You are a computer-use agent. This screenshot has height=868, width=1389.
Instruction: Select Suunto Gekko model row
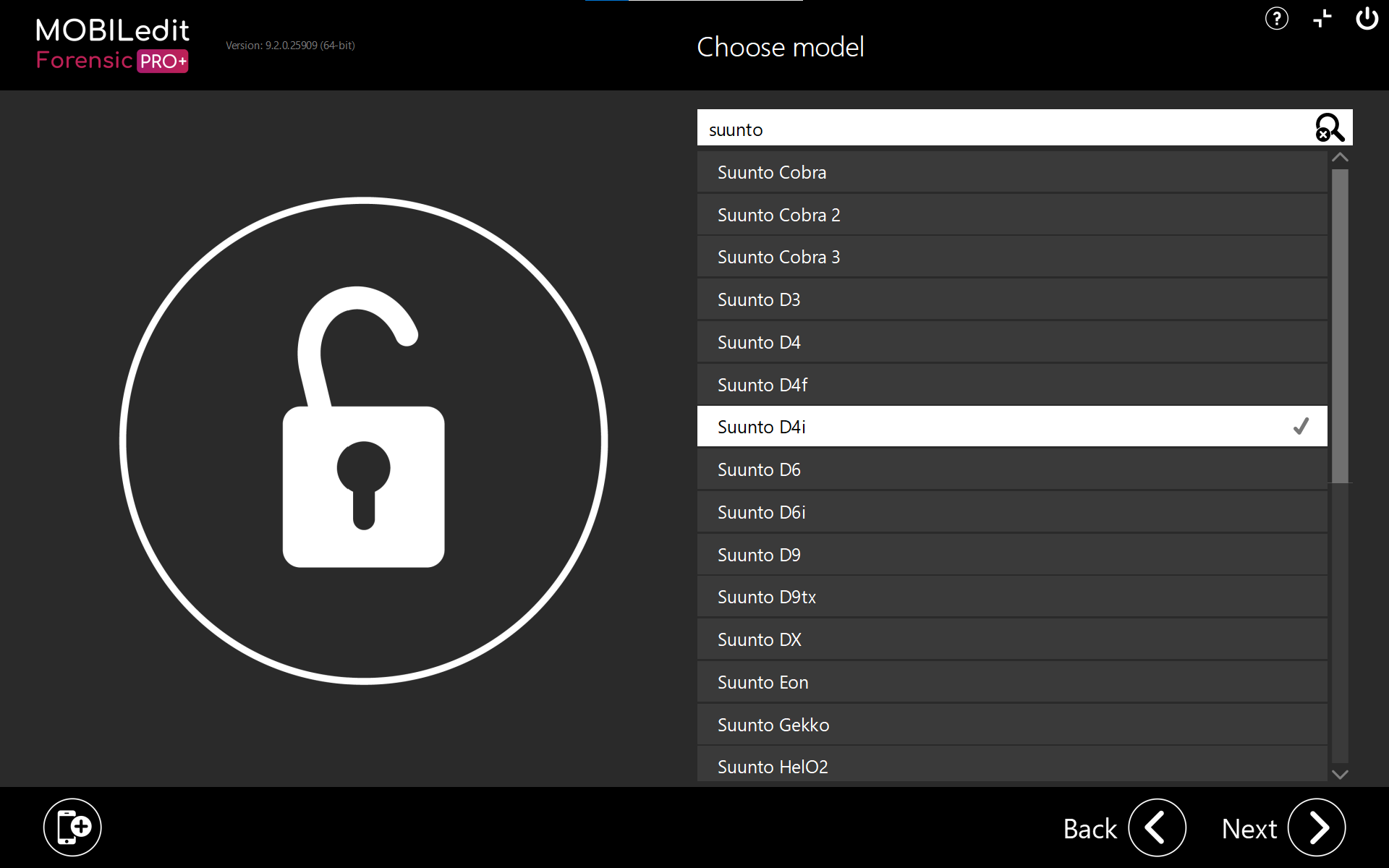click(1011, 725)
